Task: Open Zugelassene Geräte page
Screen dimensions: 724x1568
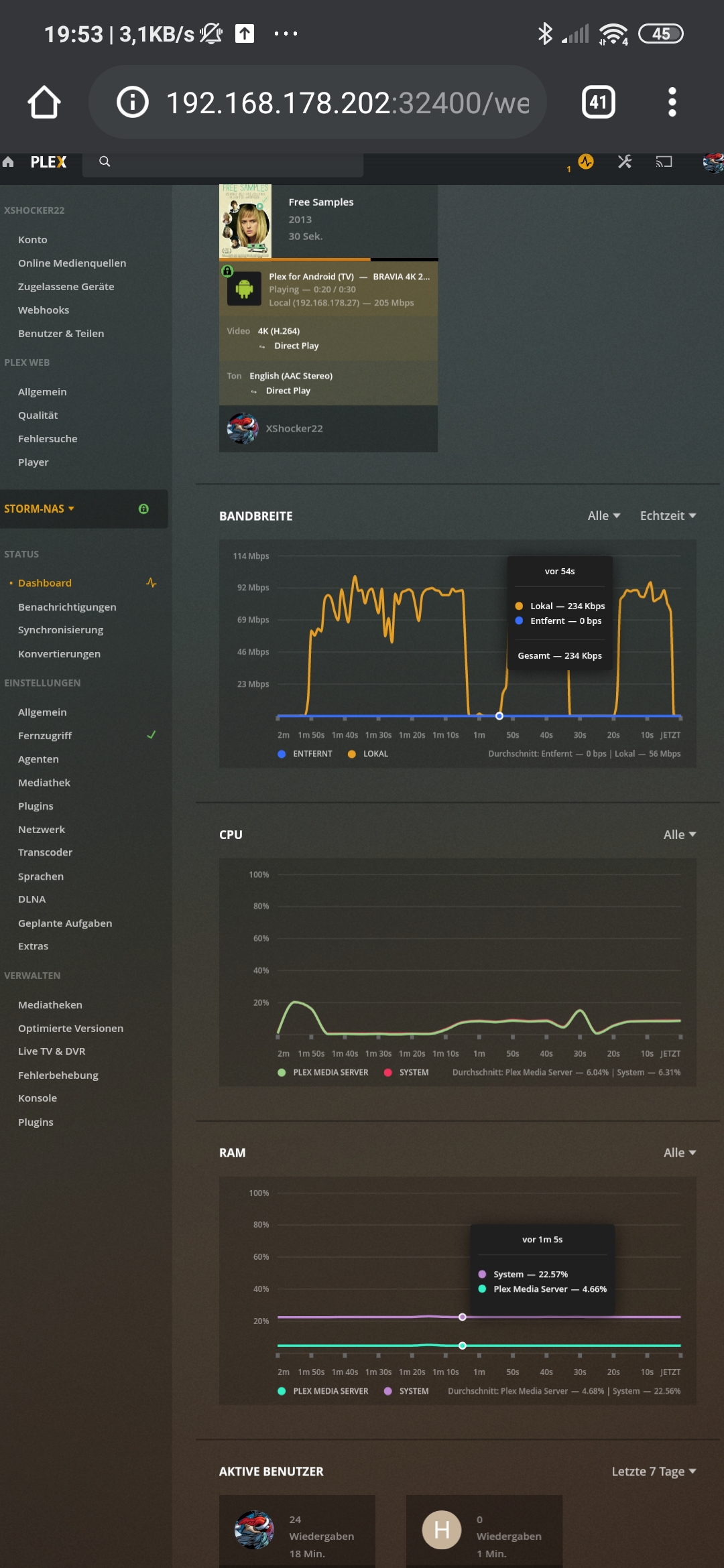Action: tap(66, 286)
